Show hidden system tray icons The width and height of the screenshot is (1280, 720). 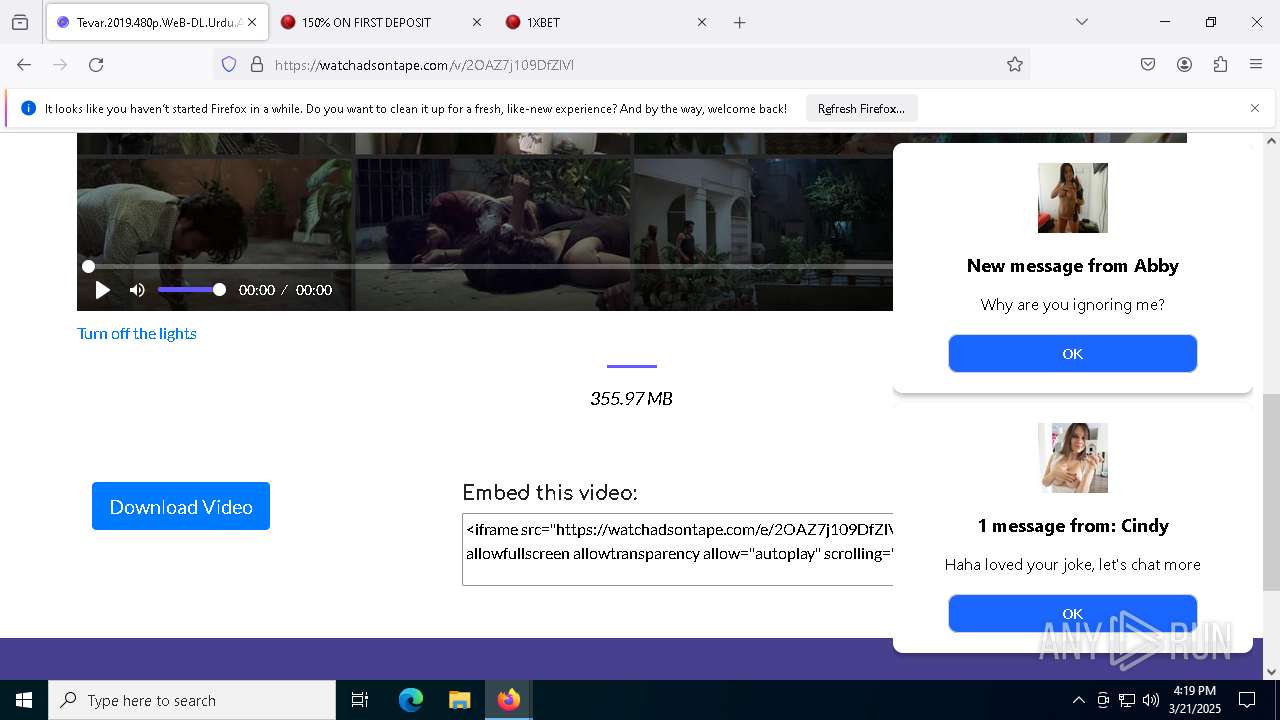(1078, 700)
